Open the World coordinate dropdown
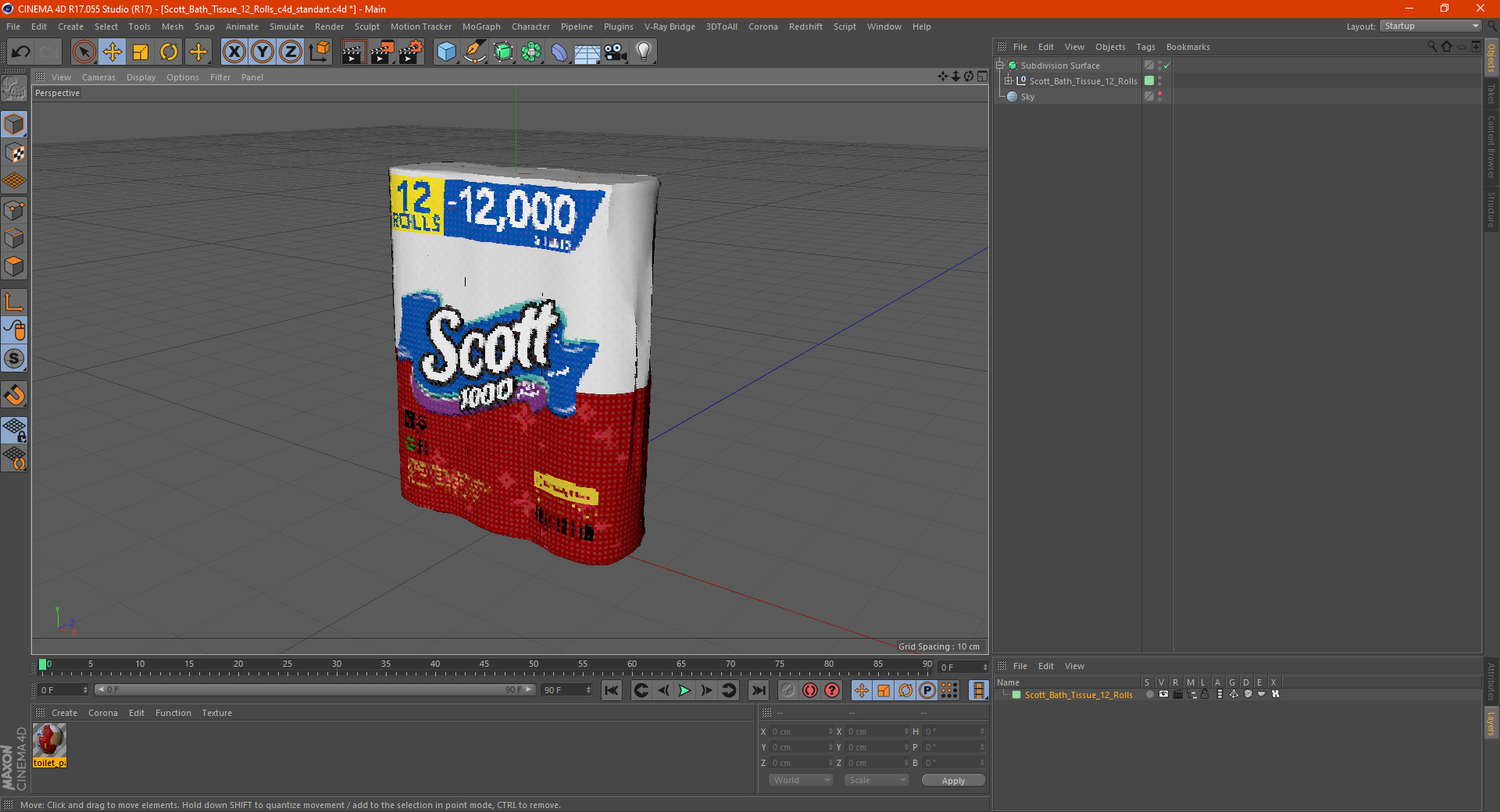Viewport: 1500px width, 812px height. pyautogui.click(x=801, y=780)
